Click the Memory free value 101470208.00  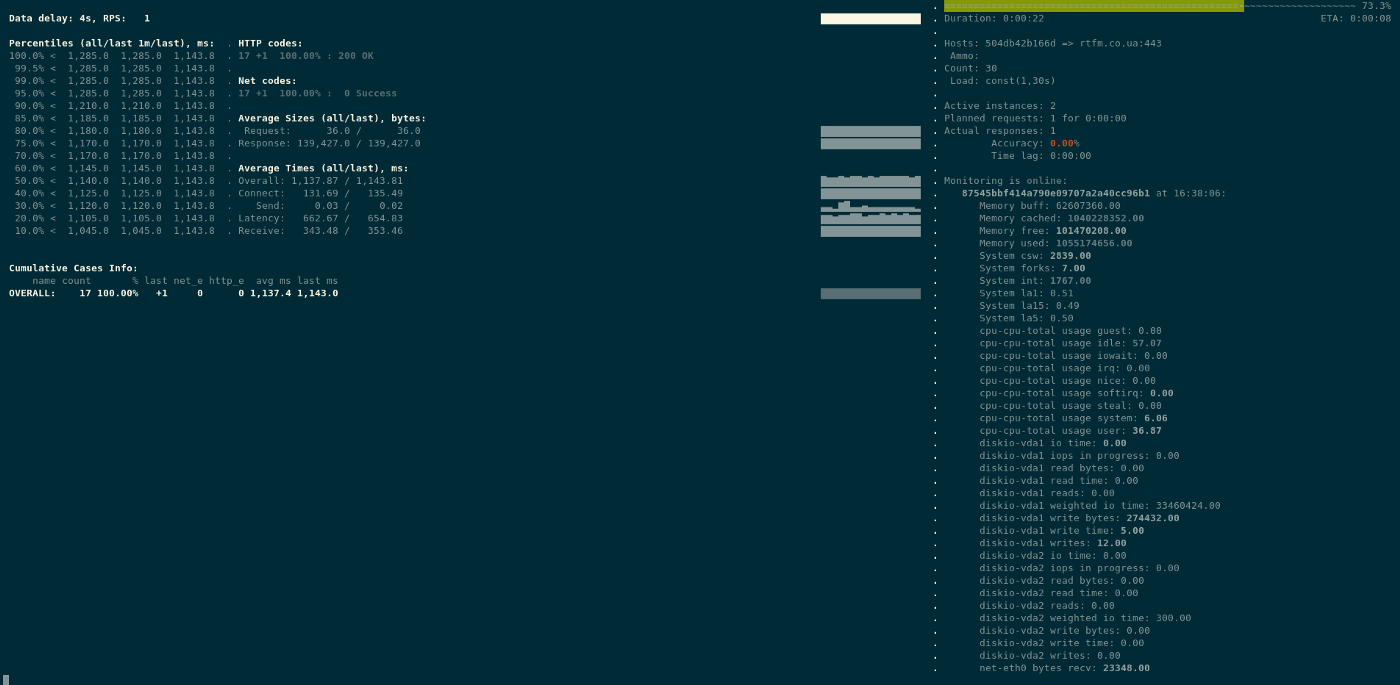click(x=1090, y=231)
